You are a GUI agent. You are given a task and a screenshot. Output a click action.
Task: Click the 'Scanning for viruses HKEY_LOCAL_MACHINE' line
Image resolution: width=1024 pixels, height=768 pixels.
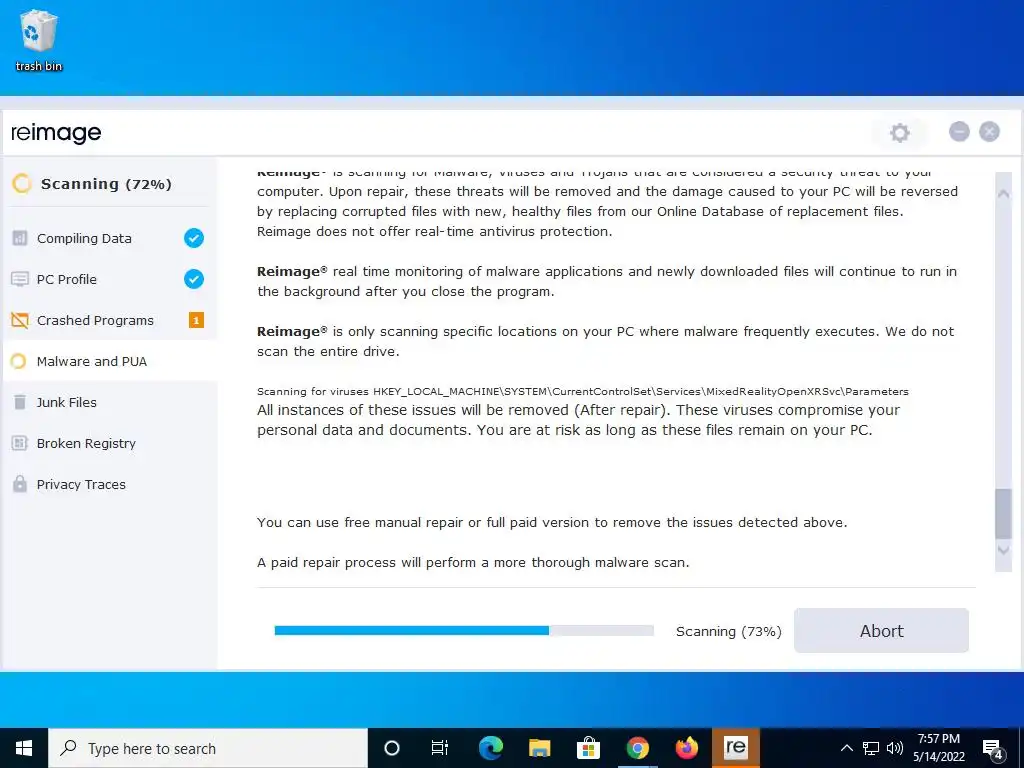pyautogui.click(x=583, y=391)
